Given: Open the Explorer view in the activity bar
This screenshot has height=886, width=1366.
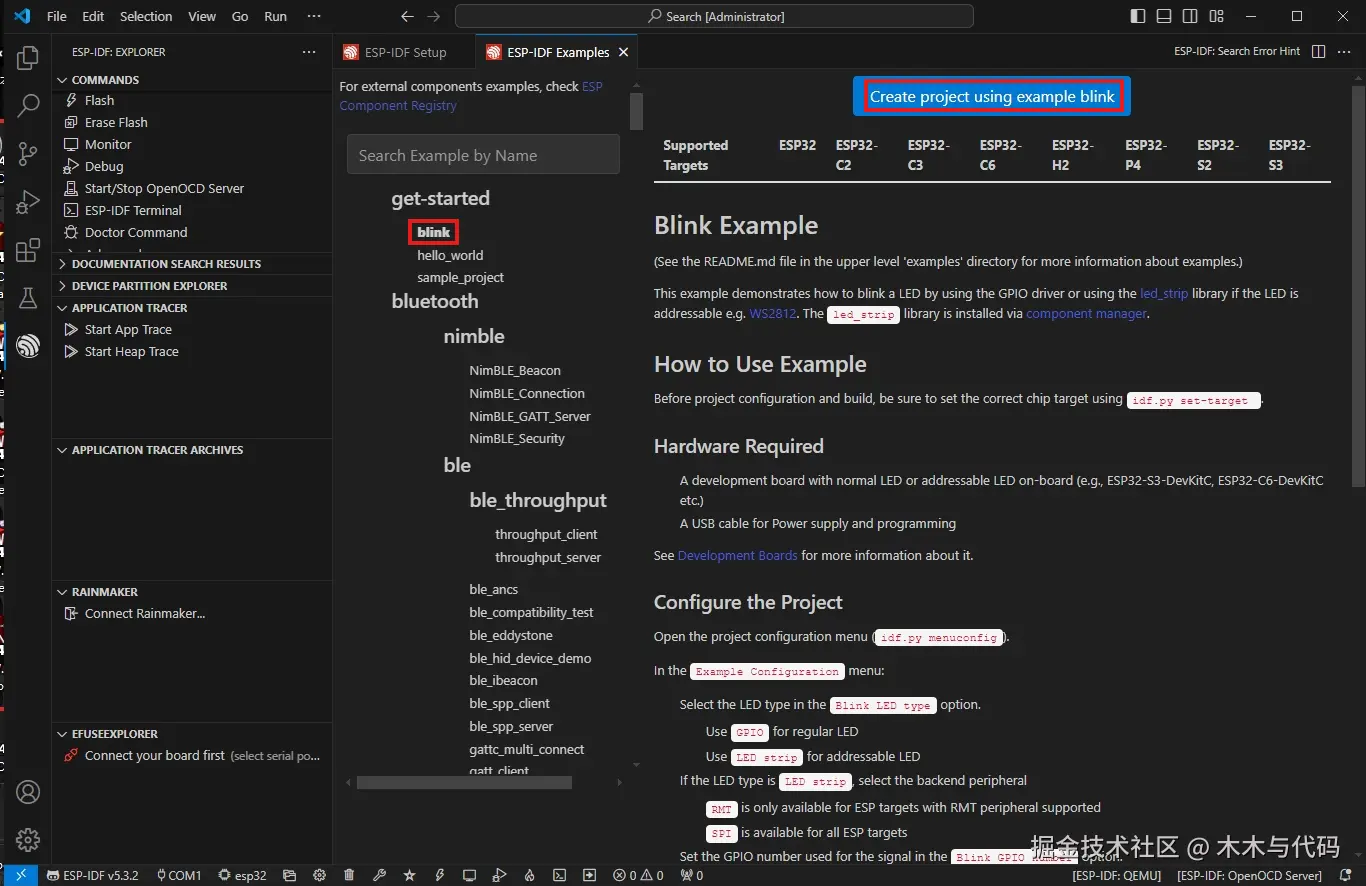Looking at the screenshot, I should [x=28, y=57].
